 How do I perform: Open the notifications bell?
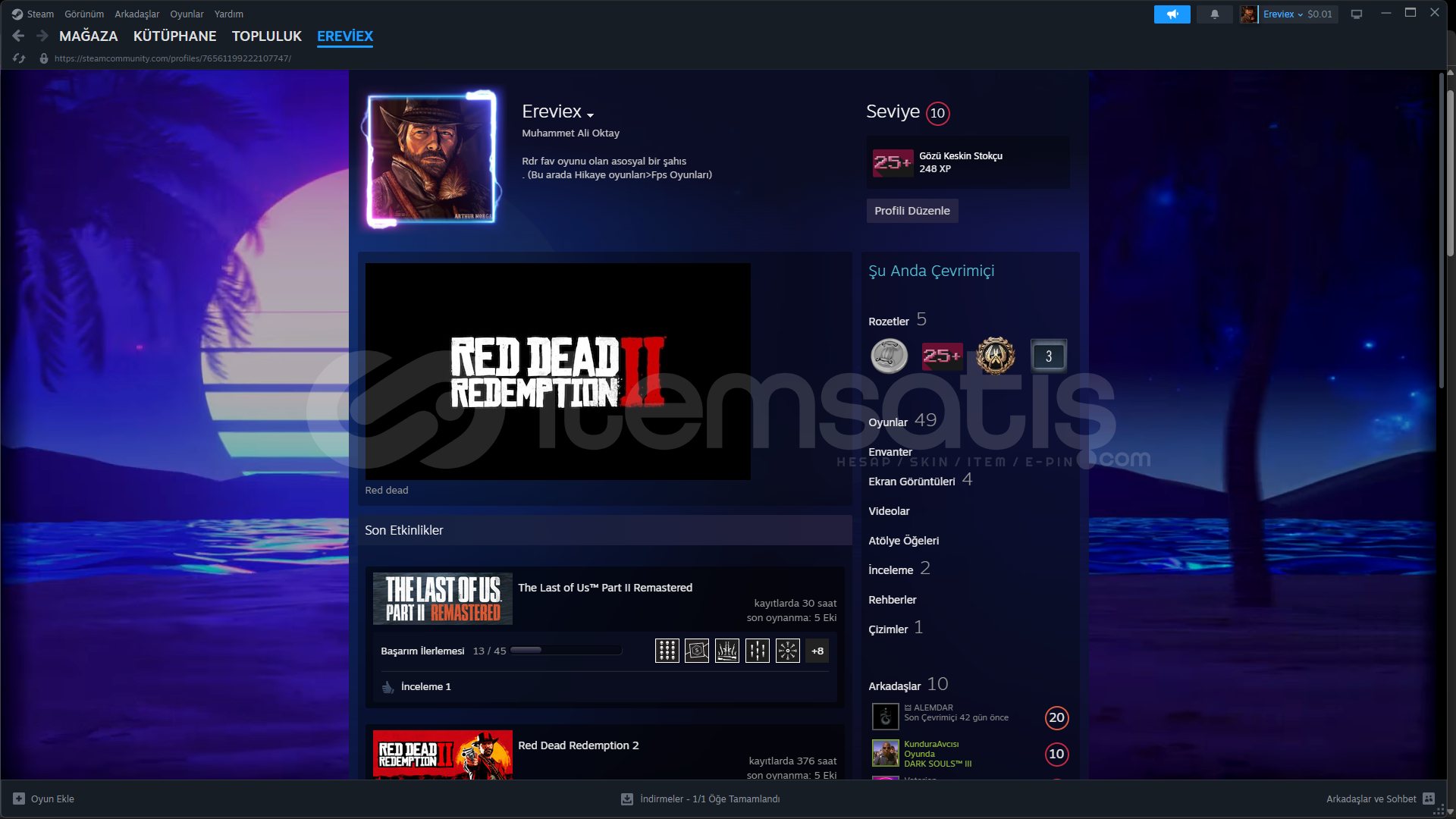click(1214, 14)
